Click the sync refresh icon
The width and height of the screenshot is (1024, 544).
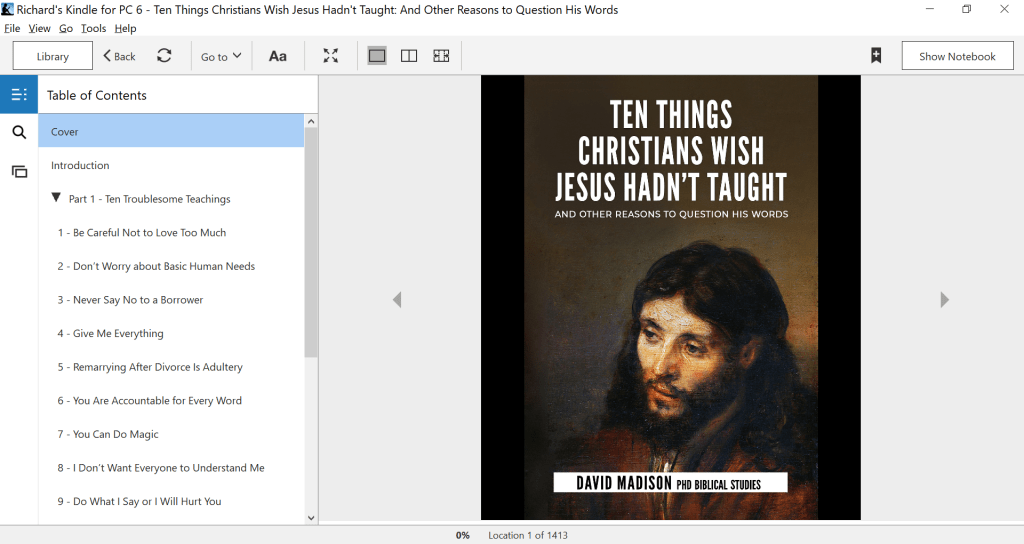click(x=164, y=56)
